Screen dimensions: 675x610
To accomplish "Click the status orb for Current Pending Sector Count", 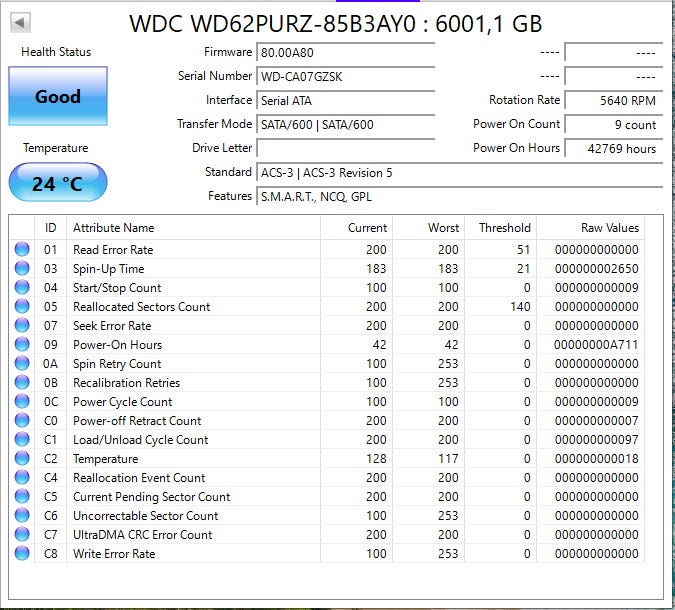I will [22, 496].
